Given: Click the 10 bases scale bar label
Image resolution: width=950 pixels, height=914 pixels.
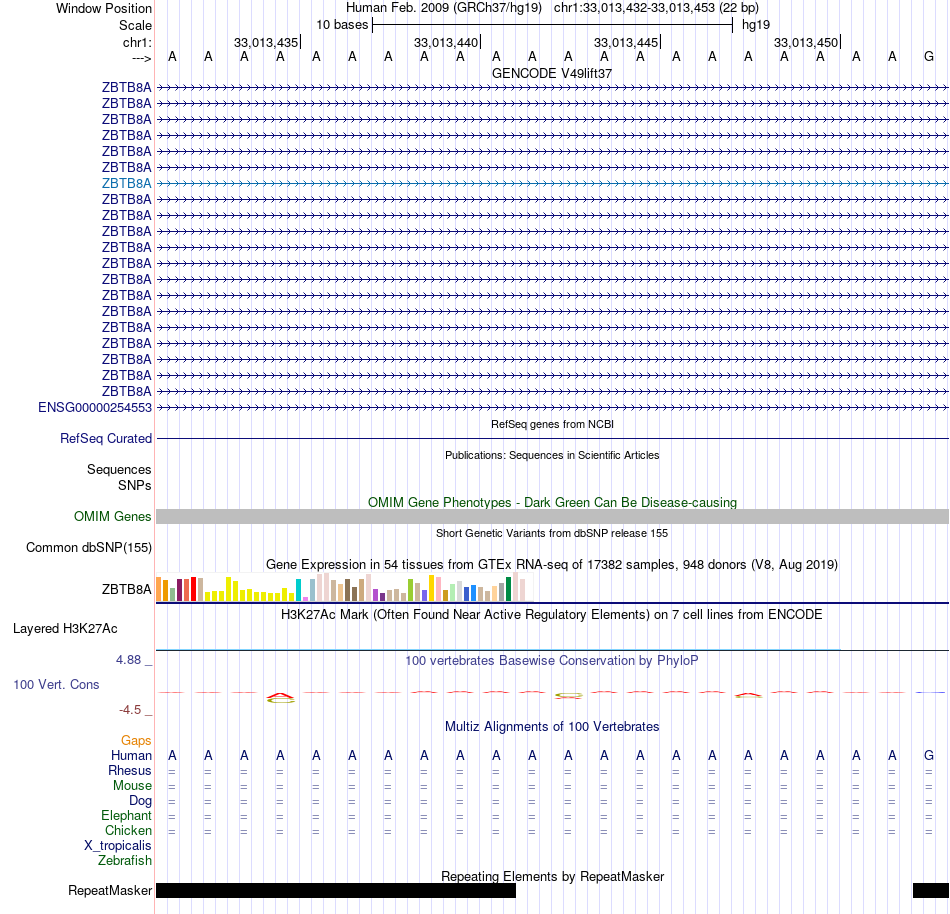Looking at the screenshot, I should point(342,25).
